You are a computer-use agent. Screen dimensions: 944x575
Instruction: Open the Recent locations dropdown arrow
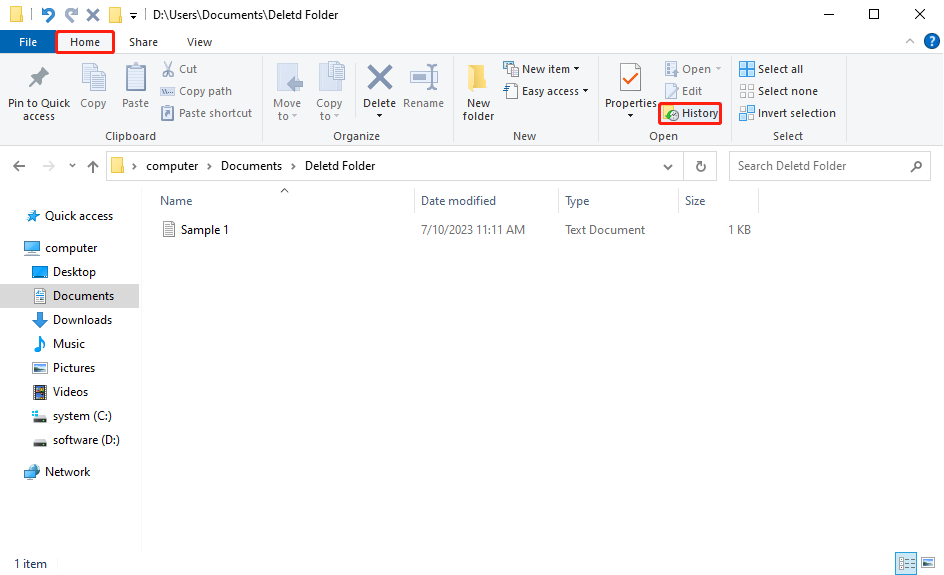[72, 166]
